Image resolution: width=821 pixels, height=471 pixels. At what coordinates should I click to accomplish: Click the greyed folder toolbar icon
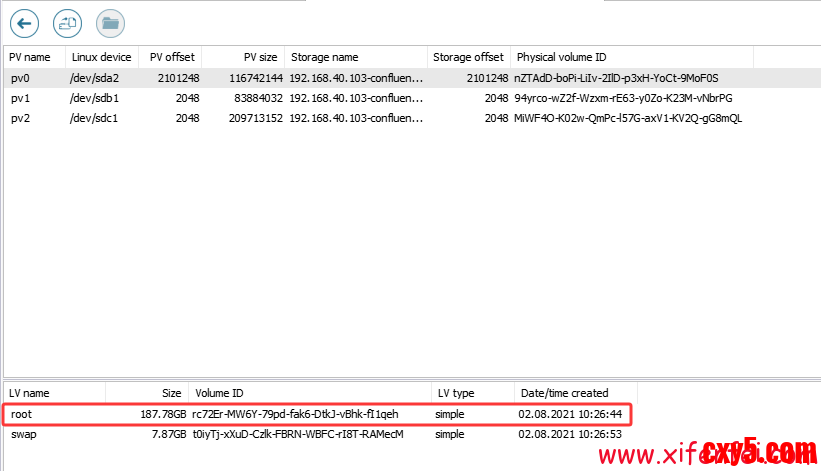click(110, 24)
